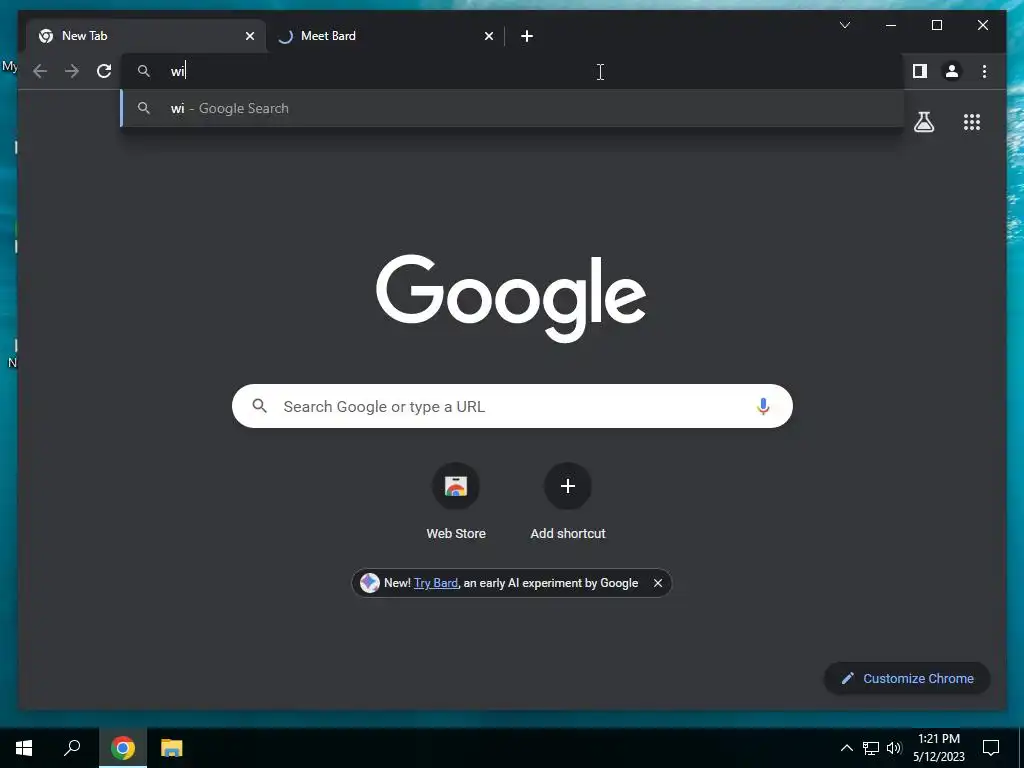The height and width of the screenshot is (768, 1024).
Task: Click the Chrome taskbar icon
Action: 123,748
